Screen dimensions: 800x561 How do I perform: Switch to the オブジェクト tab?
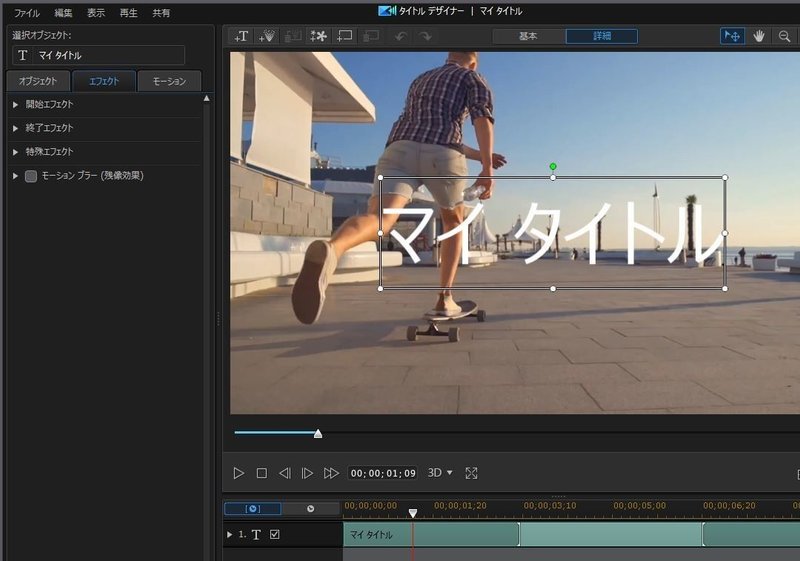[38, 81]
